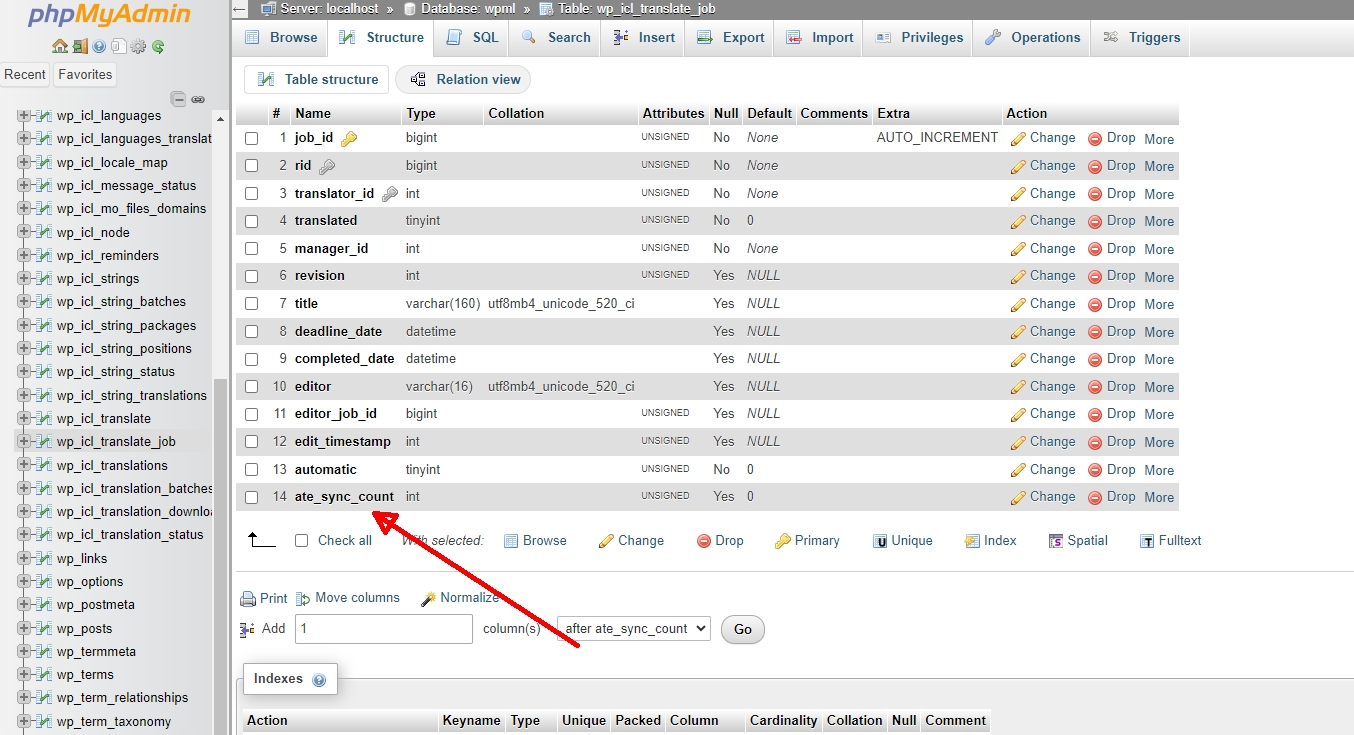Click the Browse icon below the table

pyautogui.click(x=511, y=541)
